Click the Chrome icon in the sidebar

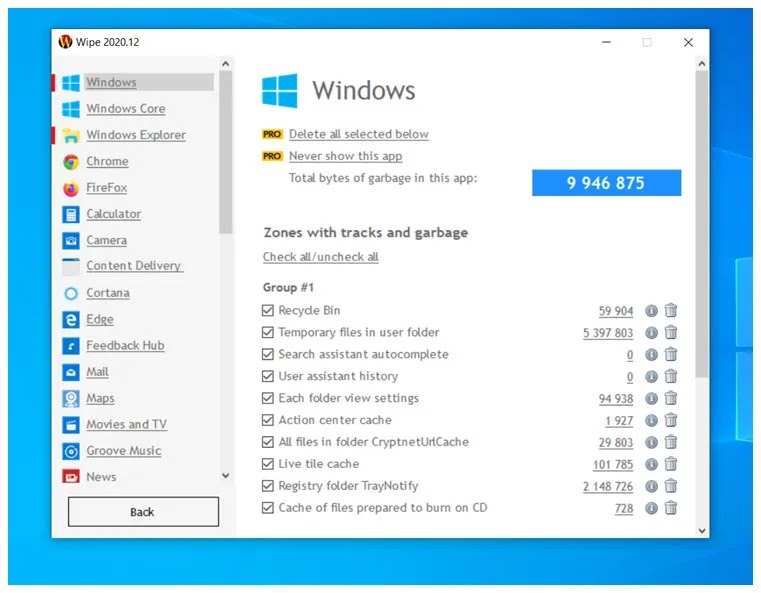point(71,162)
